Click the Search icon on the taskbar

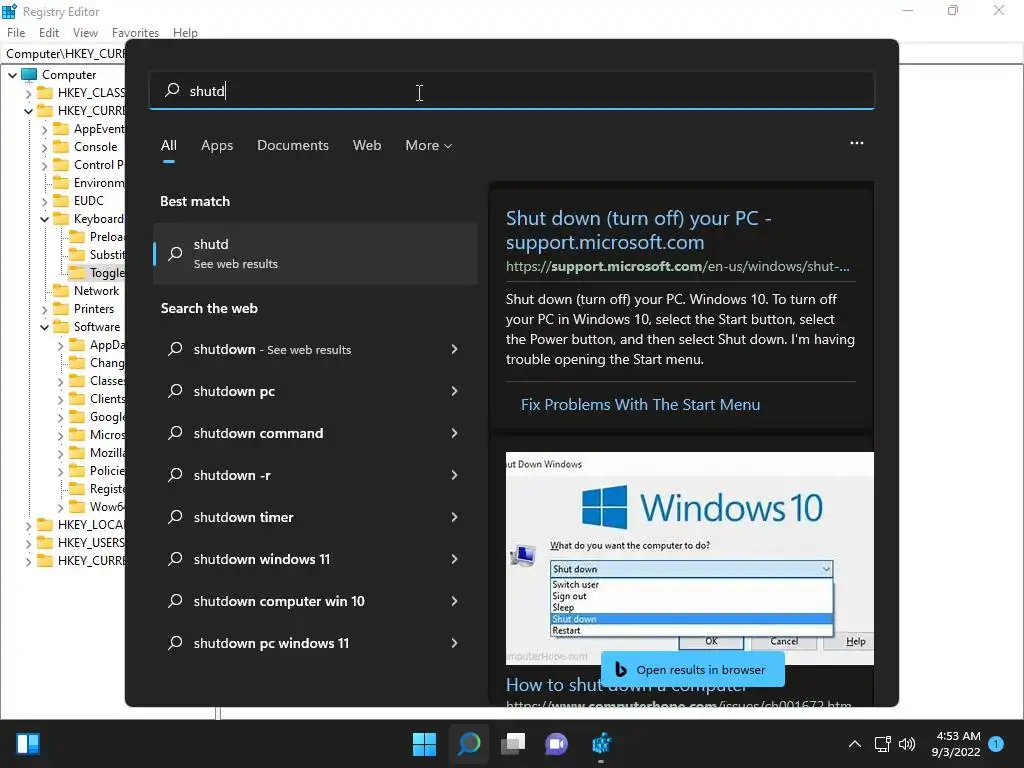(469, 744)
